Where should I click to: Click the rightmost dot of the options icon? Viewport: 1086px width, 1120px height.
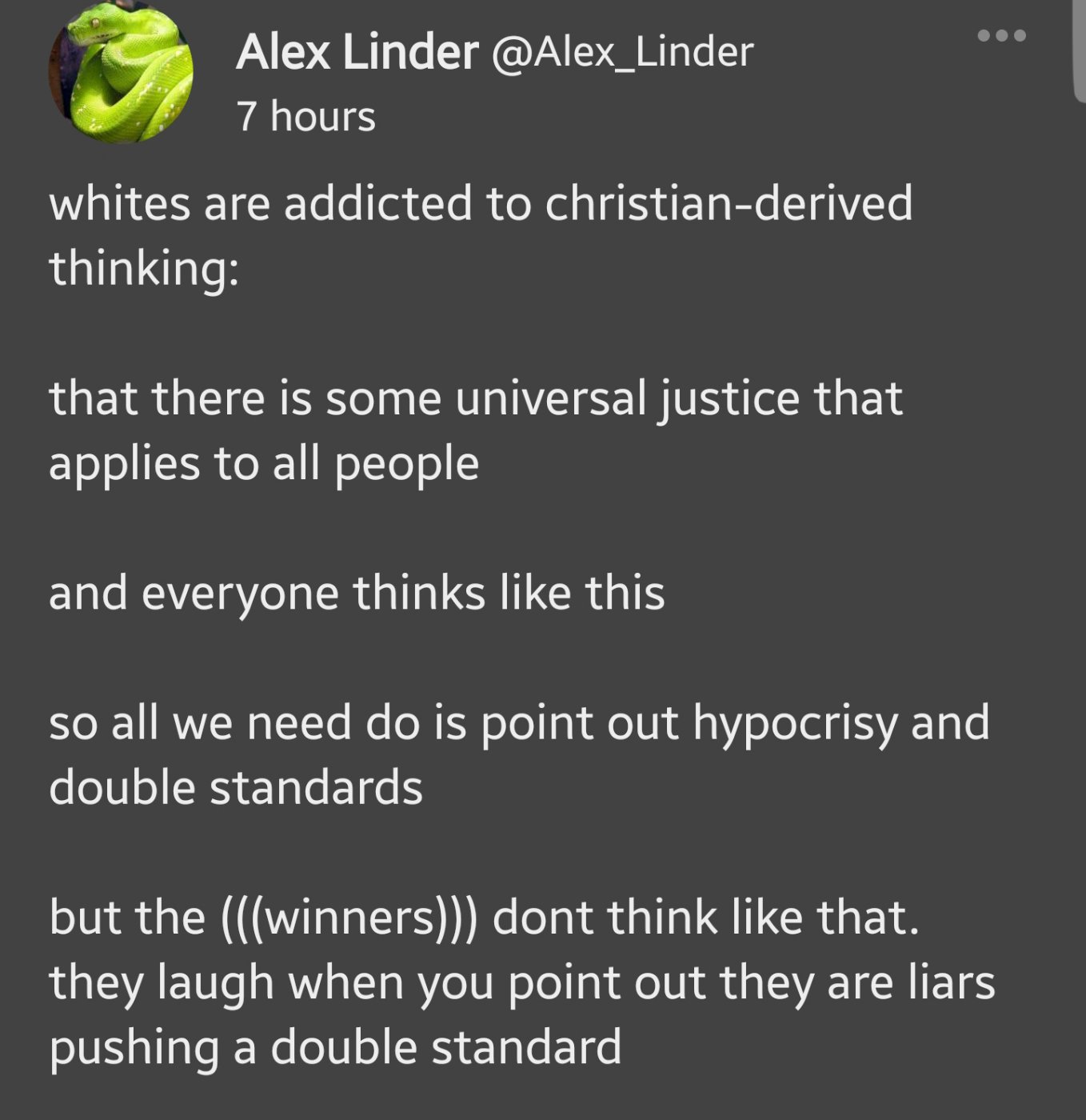coord(1019,36)
